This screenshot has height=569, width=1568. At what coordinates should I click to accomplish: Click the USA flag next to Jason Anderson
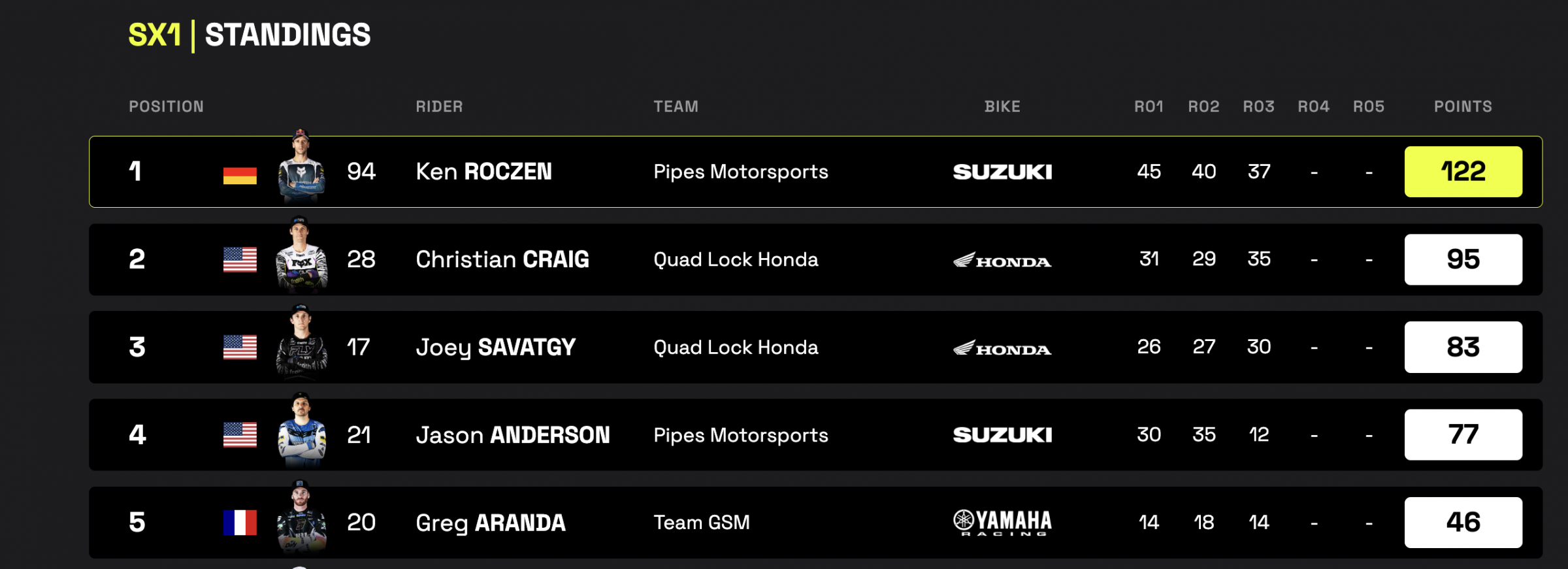(241, 435)
